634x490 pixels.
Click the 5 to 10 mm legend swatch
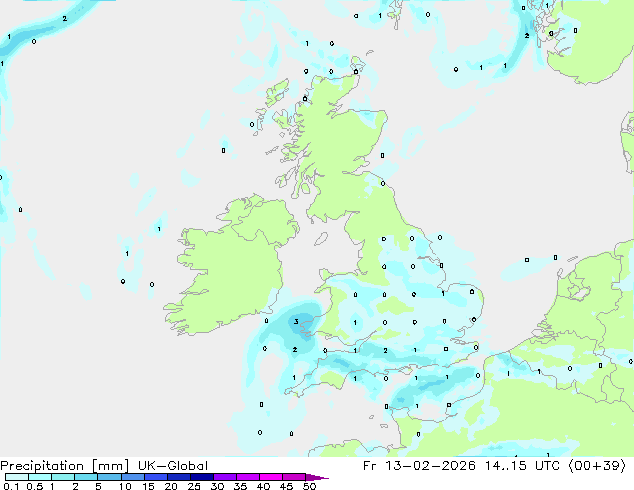pyautogui.click(x=109, y=477)
